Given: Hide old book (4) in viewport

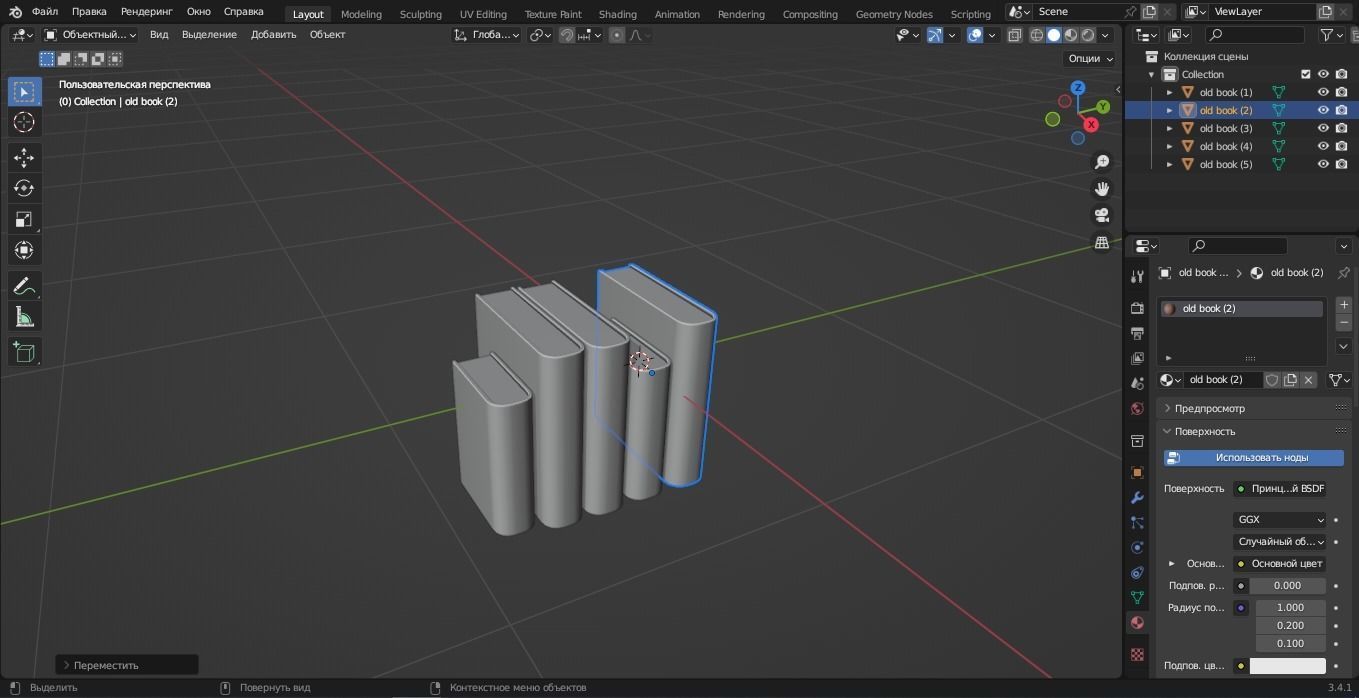Looking at the screenshot, I should coord(1323,146).
